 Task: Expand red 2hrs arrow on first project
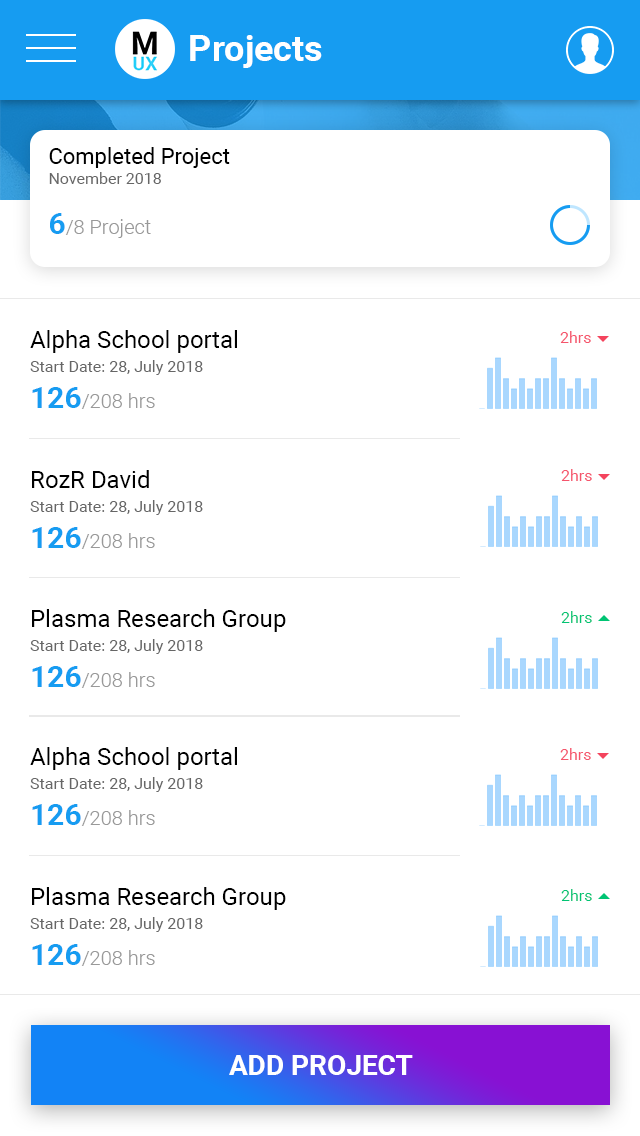(x=603, y=339)
